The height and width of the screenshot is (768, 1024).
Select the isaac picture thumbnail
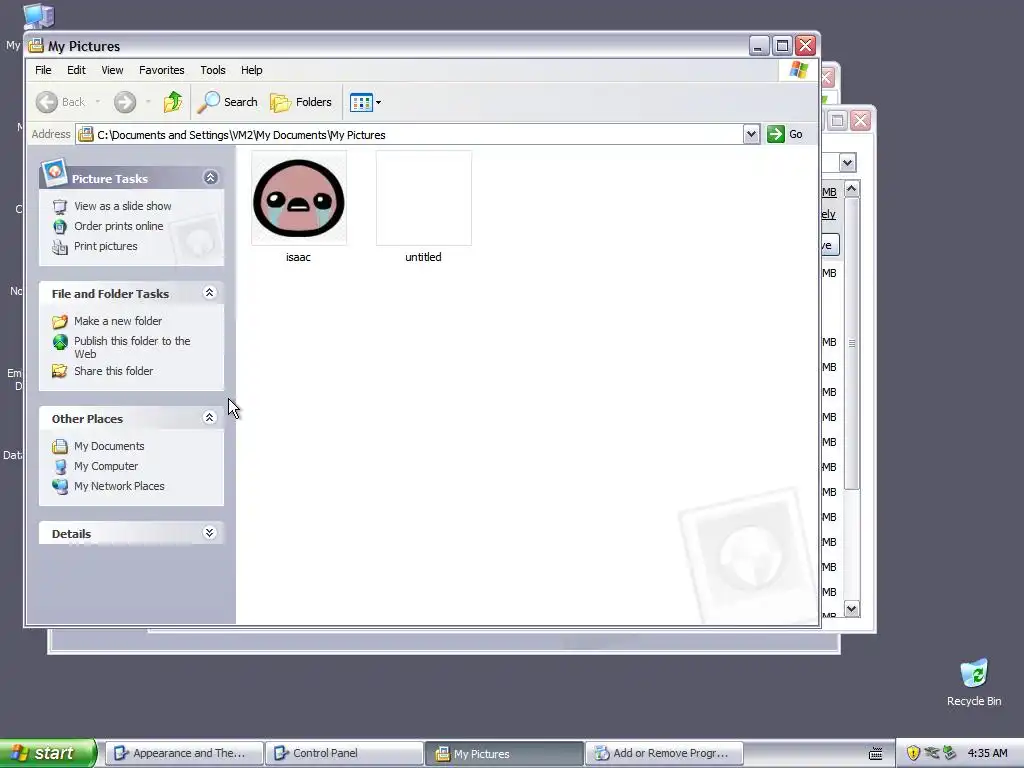(x=299, y=198)
